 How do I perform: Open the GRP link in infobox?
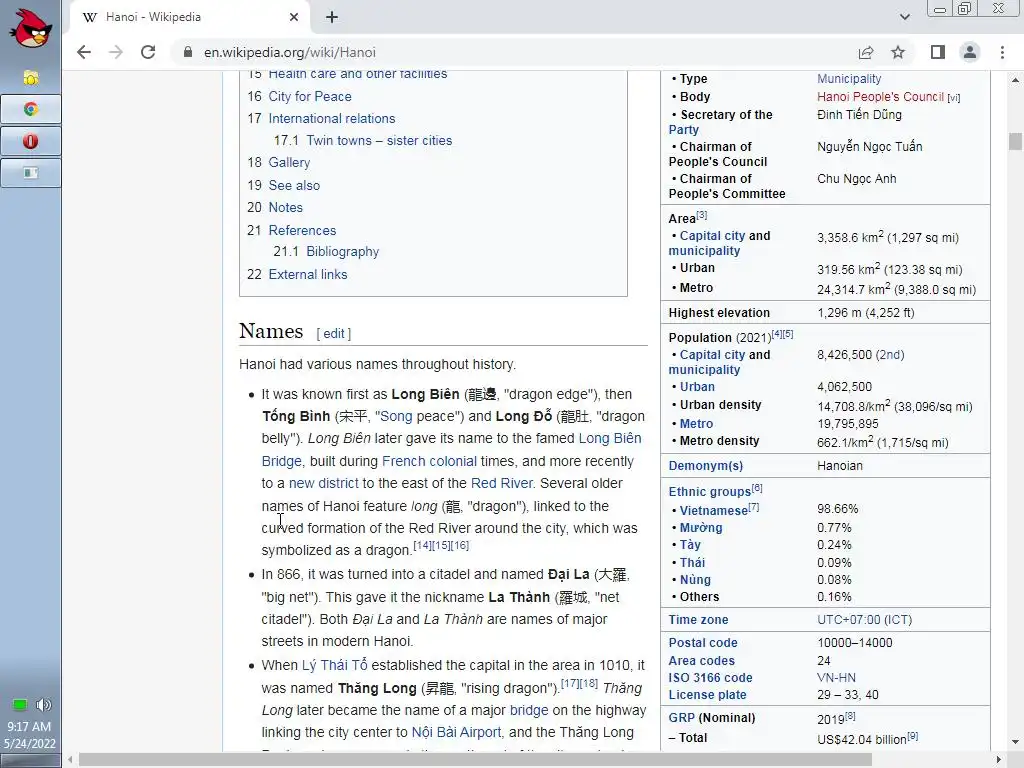point(681,718)
